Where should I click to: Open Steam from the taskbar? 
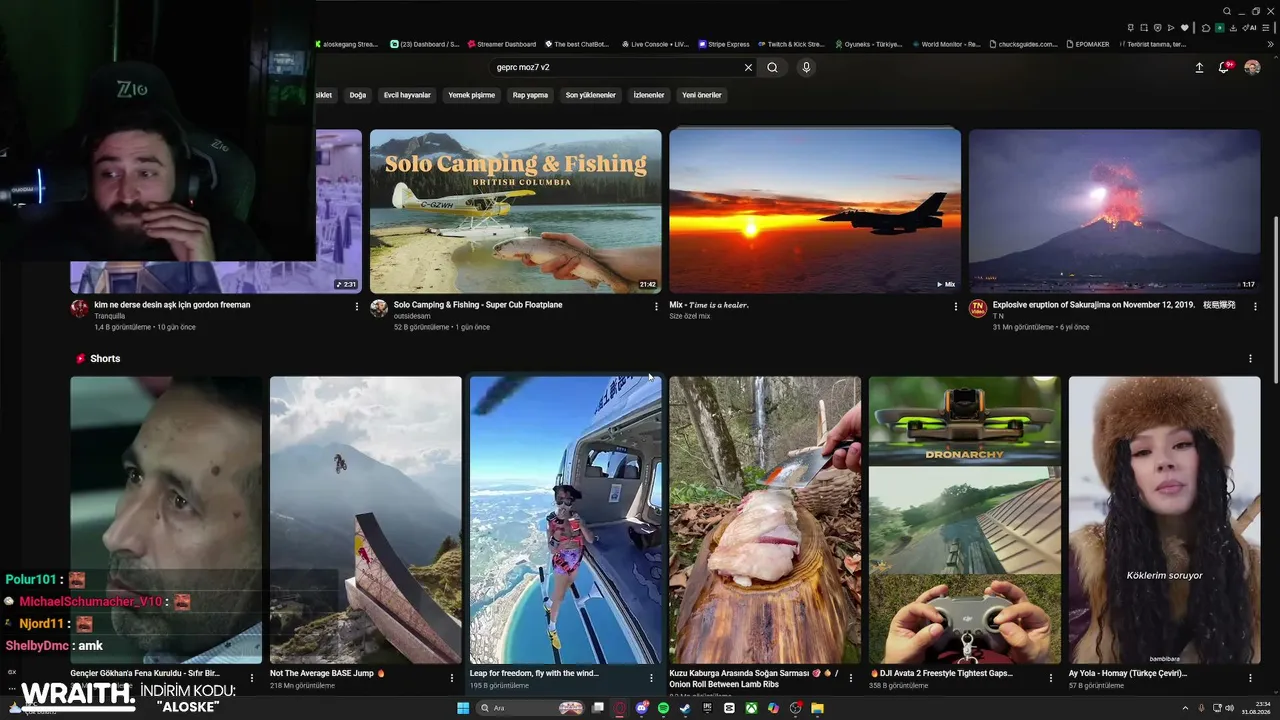coord(685,708)
